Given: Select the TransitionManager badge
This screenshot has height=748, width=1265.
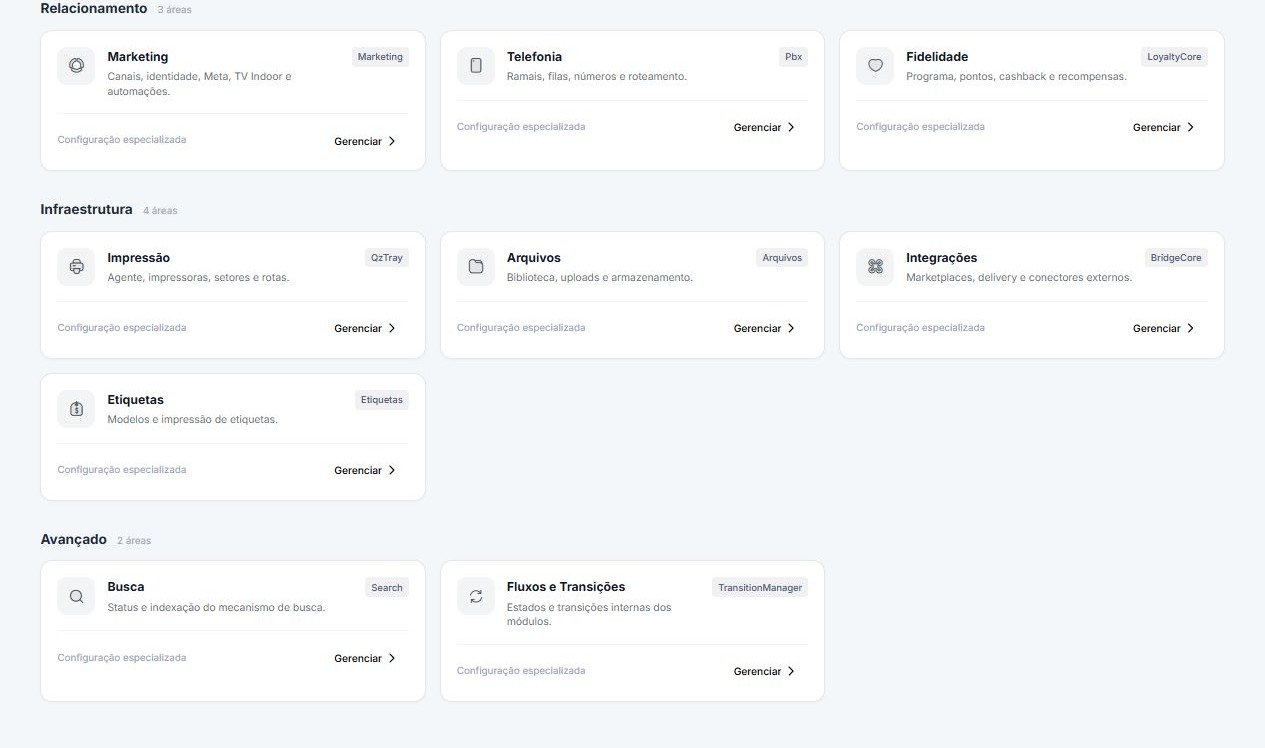Looking at the screenshot, I should pos(760,588).
